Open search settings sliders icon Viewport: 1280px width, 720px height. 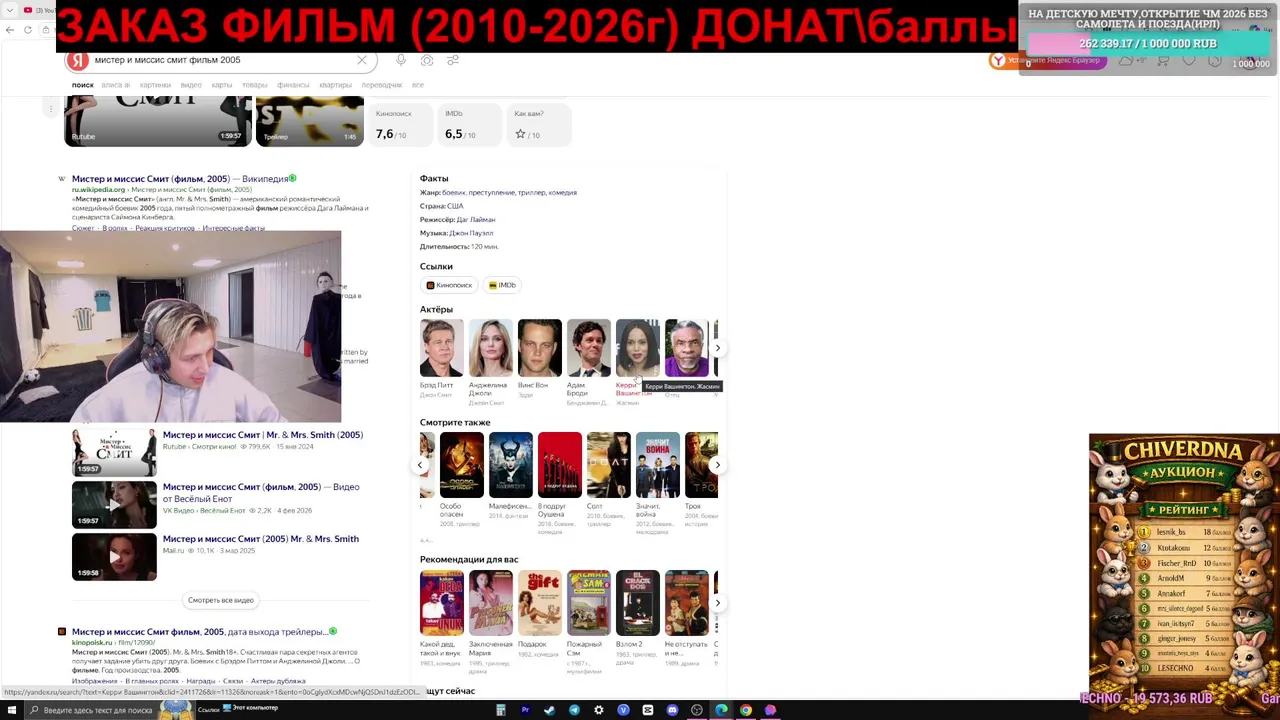click(453, 60)
